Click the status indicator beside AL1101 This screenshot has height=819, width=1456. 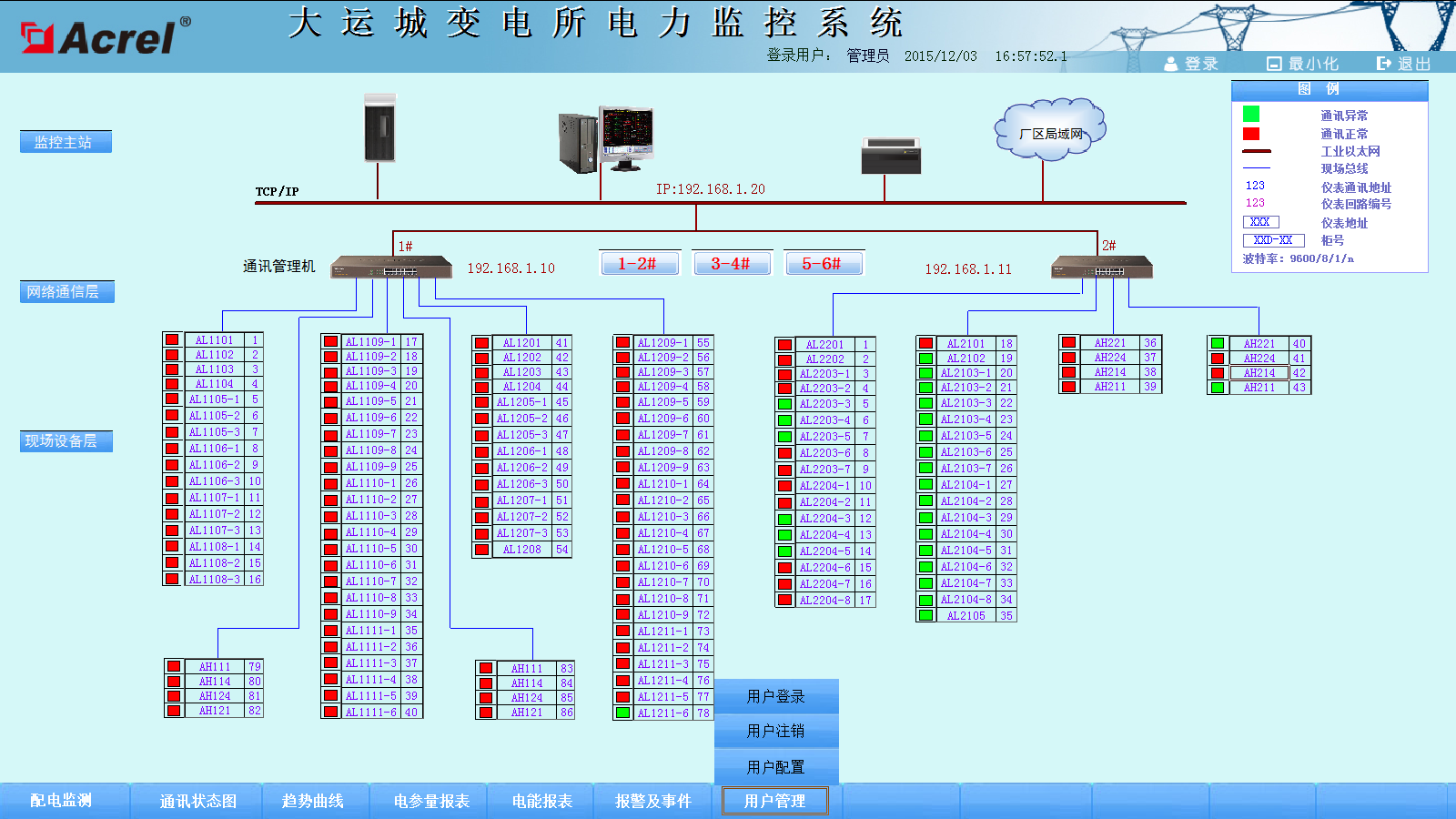pyautogui.click(x=172, y=340)
